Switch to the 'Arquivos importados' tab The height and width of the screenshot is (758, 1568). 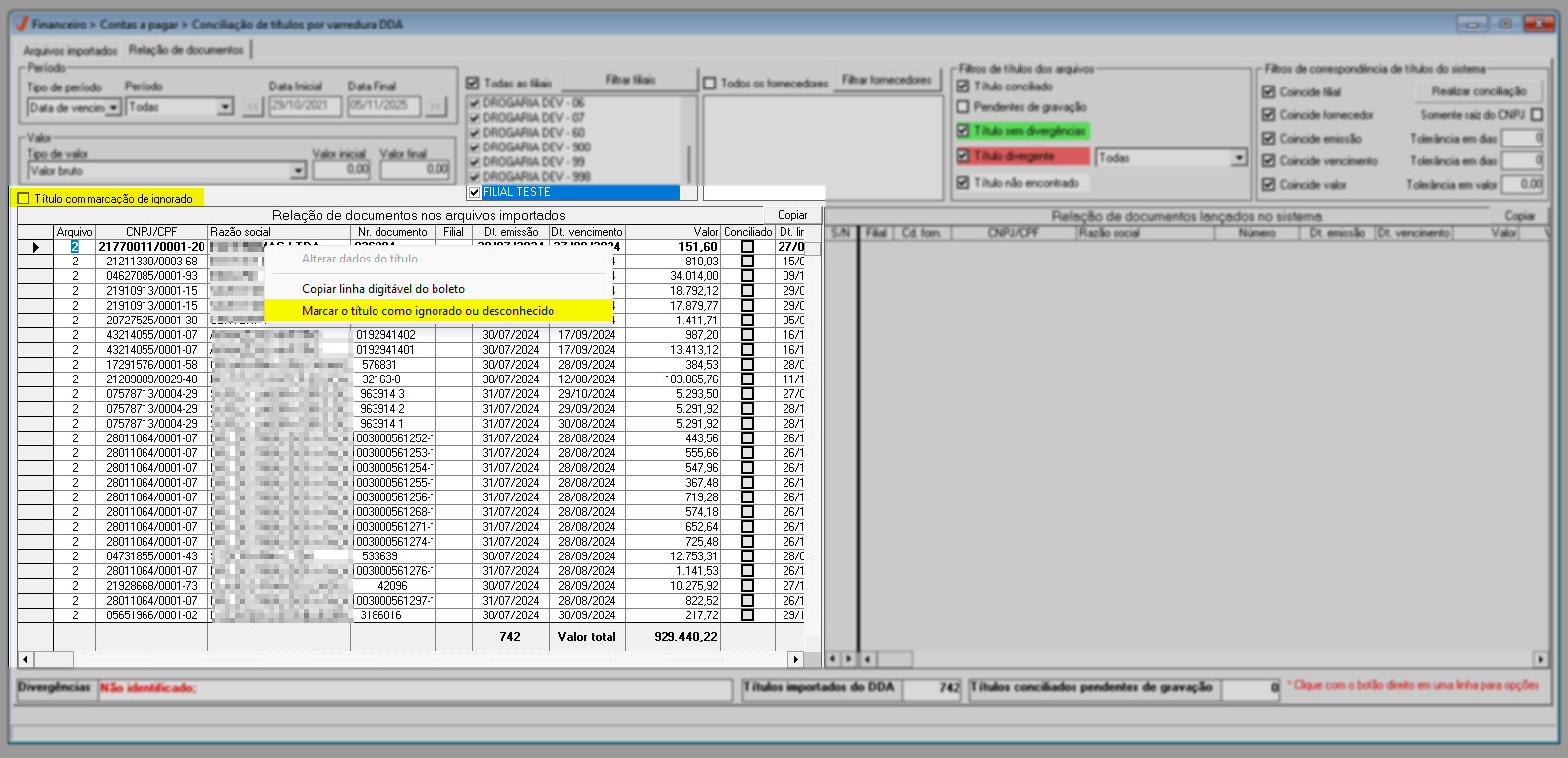(70, 50)
